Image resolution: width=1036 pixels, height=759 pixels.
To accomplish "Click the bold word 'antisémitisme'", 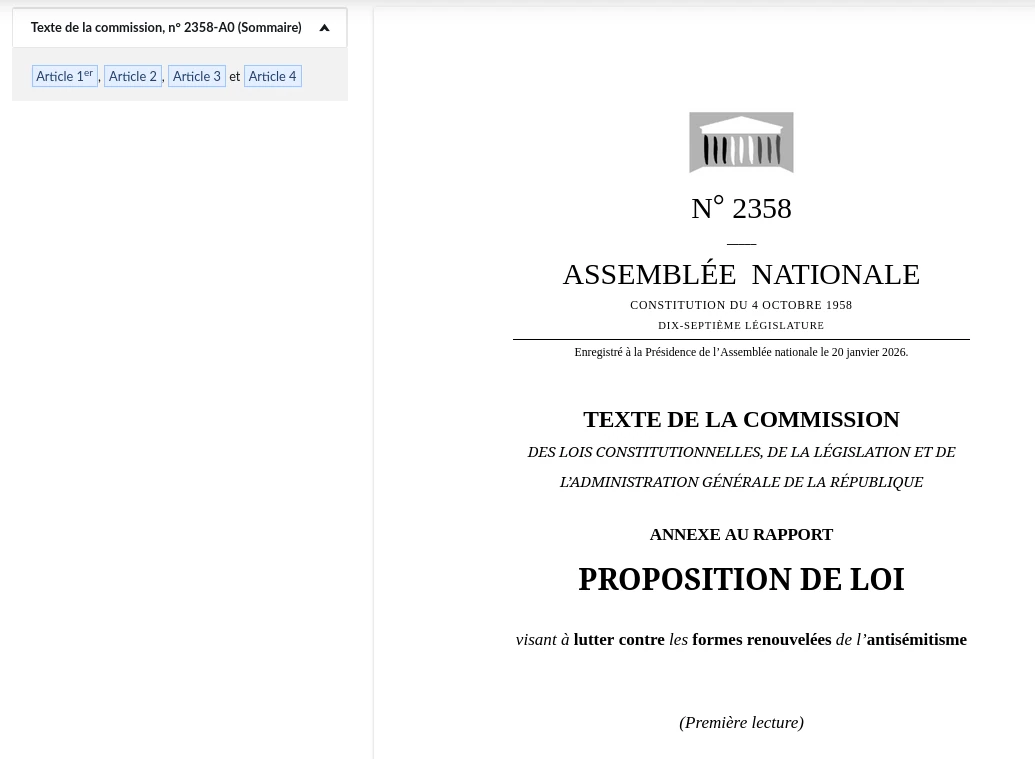I will coord(916,640).
